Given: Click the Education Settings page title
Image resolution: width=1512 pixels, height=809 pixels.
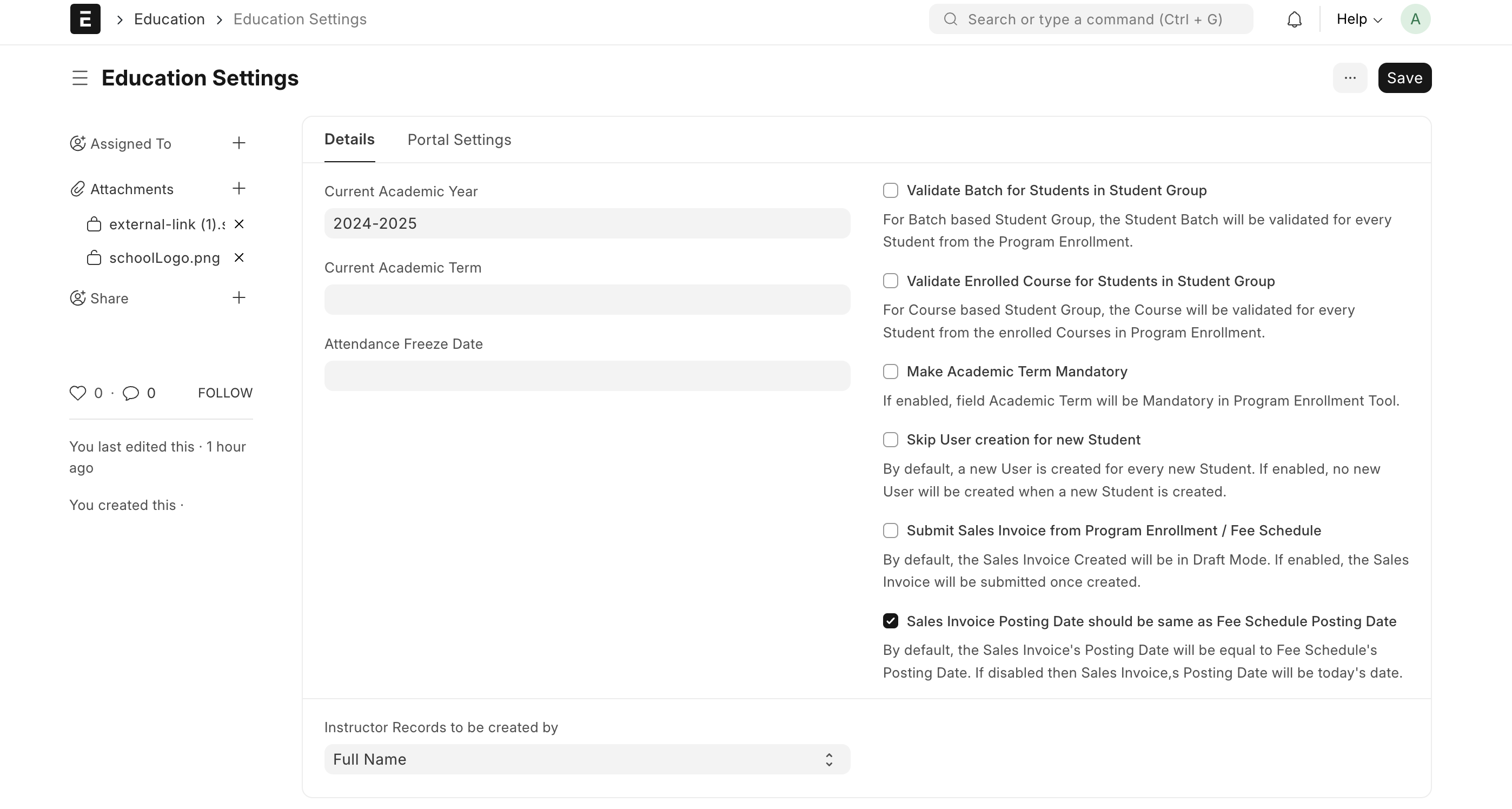Looking at the screenshot, I should (200, 78).
